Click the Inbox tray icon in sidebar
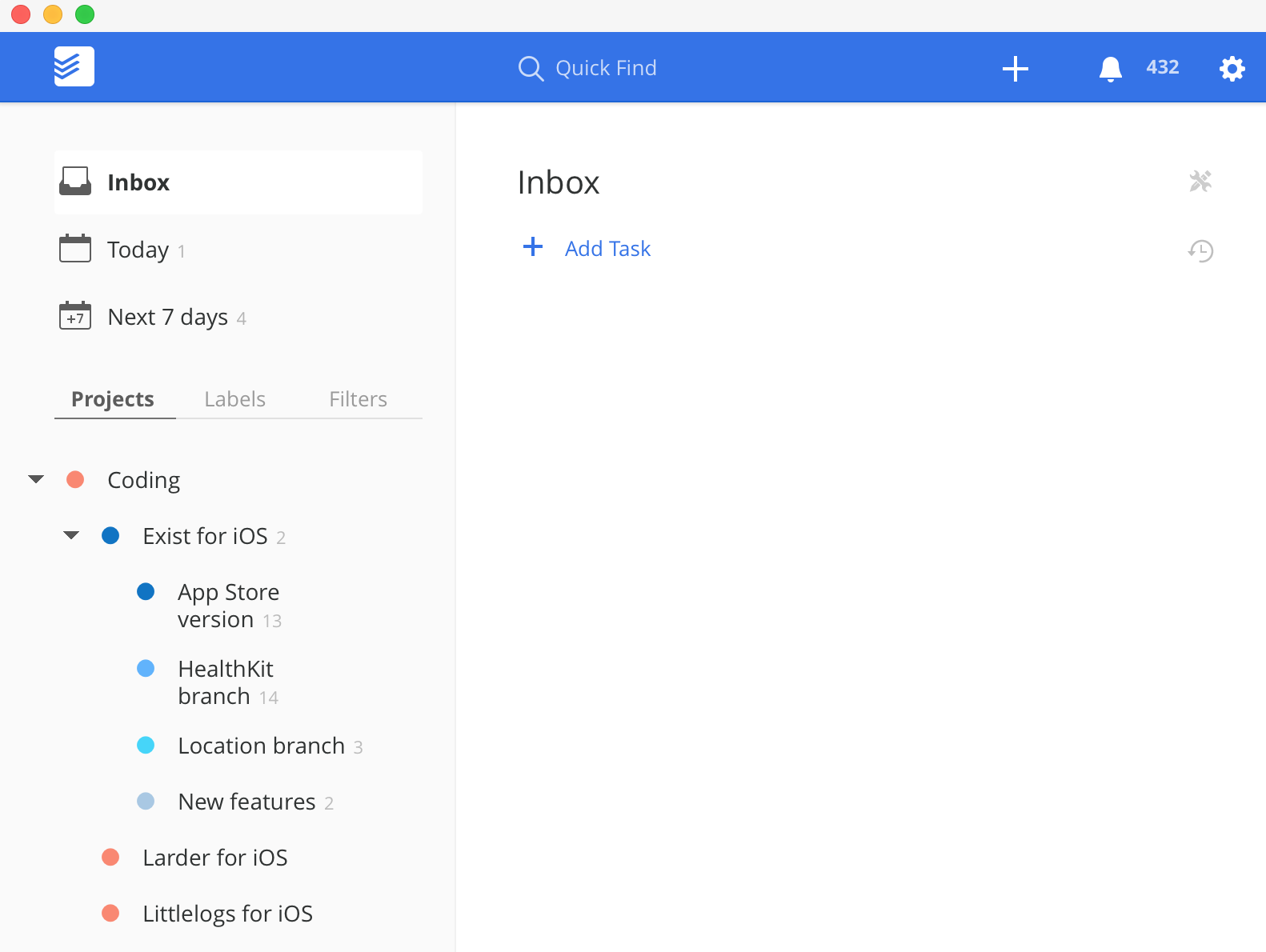 click(75, 182)
